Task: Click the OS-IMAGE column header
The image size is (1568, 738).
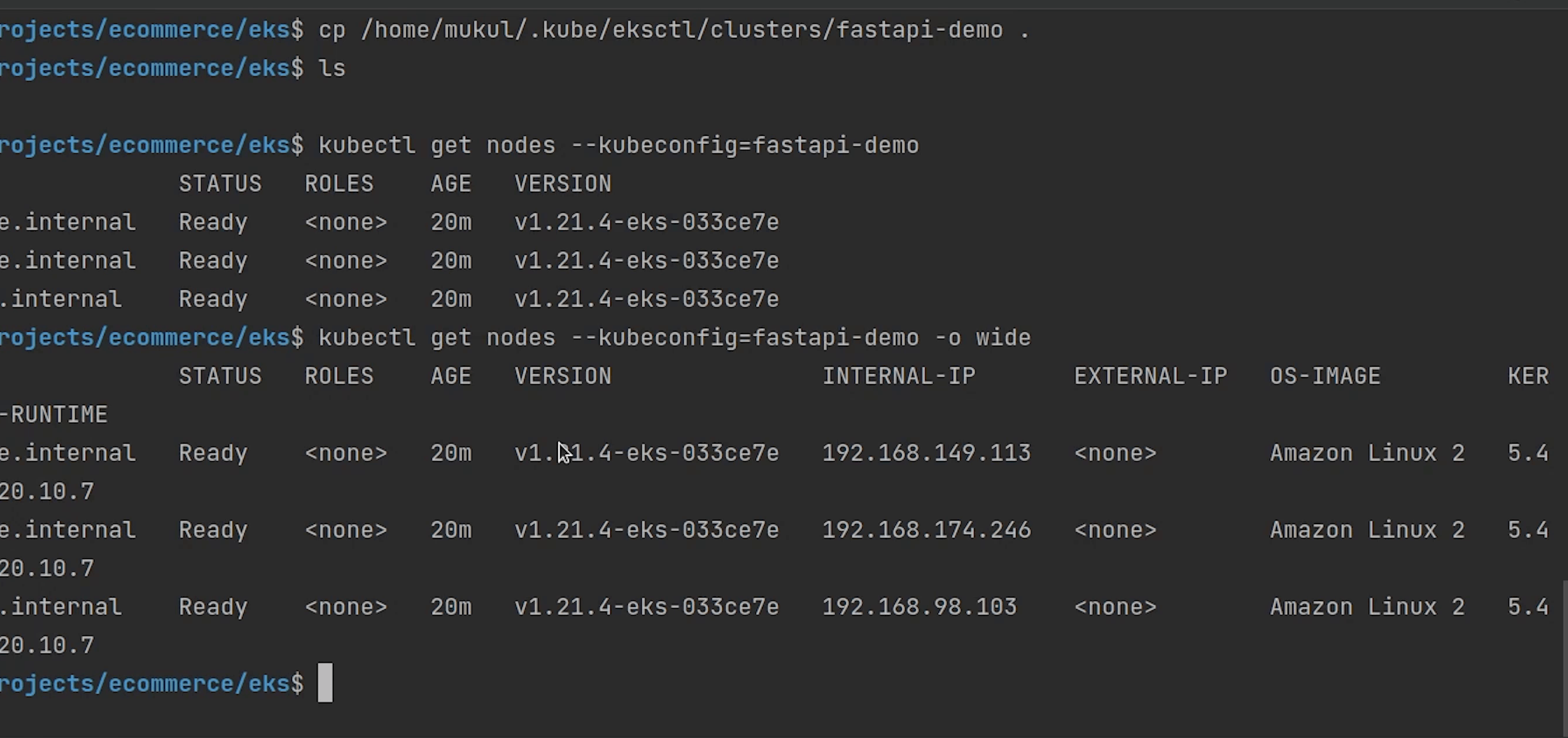Action: tap(1325, 377)
